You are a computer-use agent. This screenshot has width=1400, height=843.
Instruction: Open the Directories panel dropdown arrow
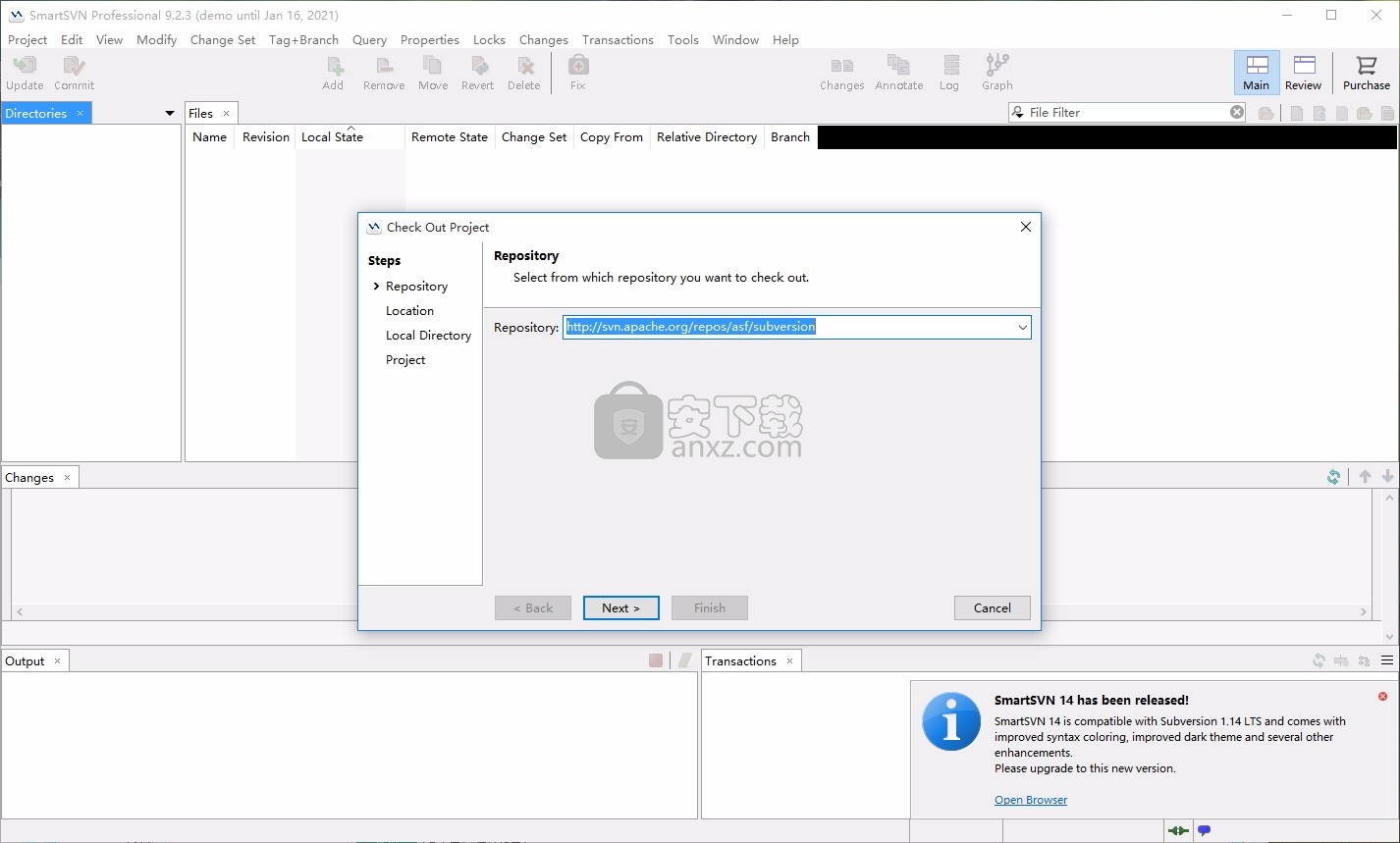pyautogui.click(x=169, y=114)
